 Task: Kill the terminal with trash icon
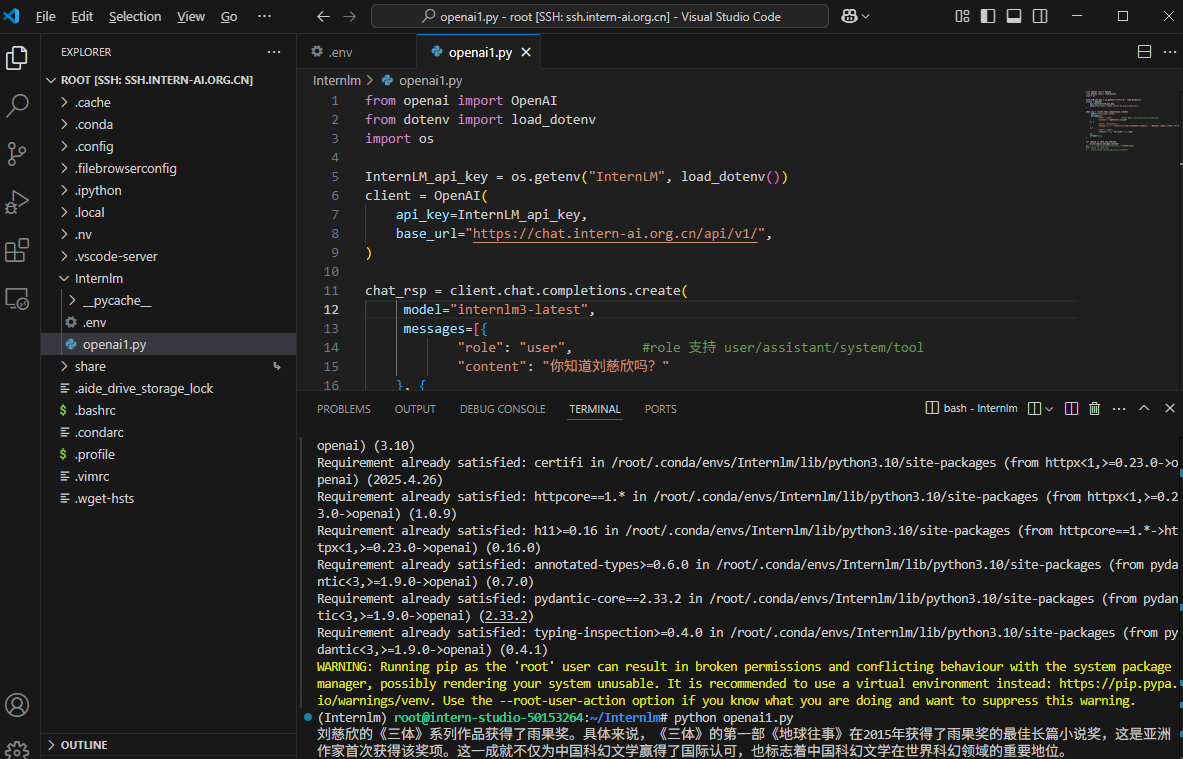click(1095, 408)
